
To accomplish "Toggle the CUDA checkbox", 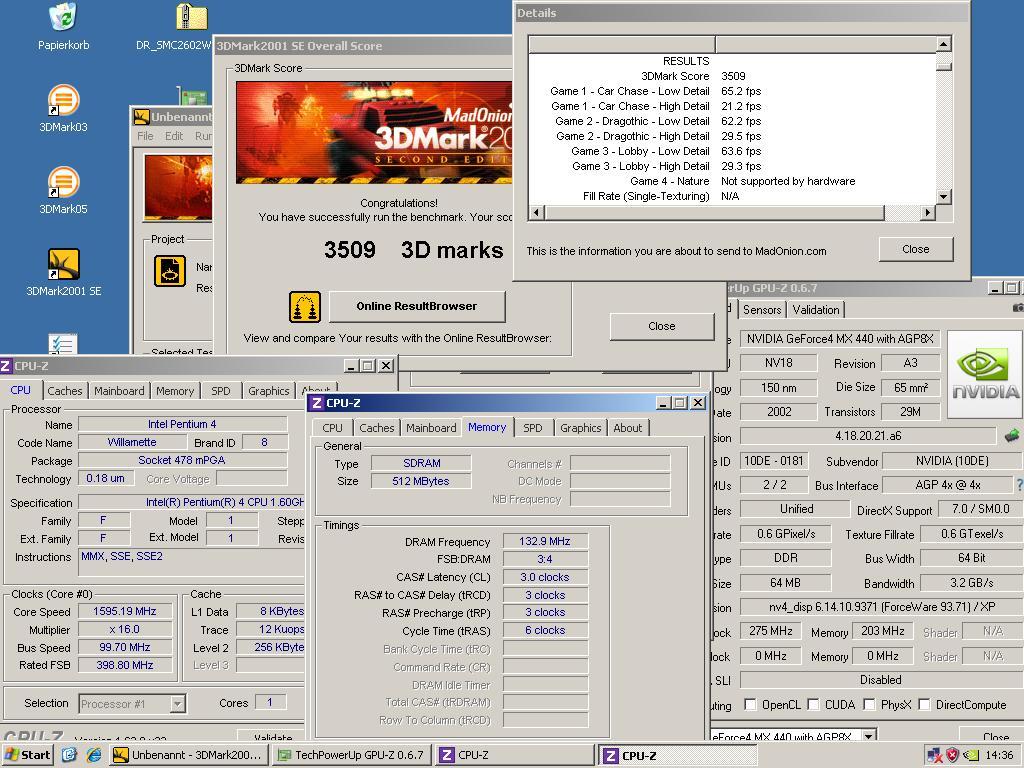I will tap(813, 704).
